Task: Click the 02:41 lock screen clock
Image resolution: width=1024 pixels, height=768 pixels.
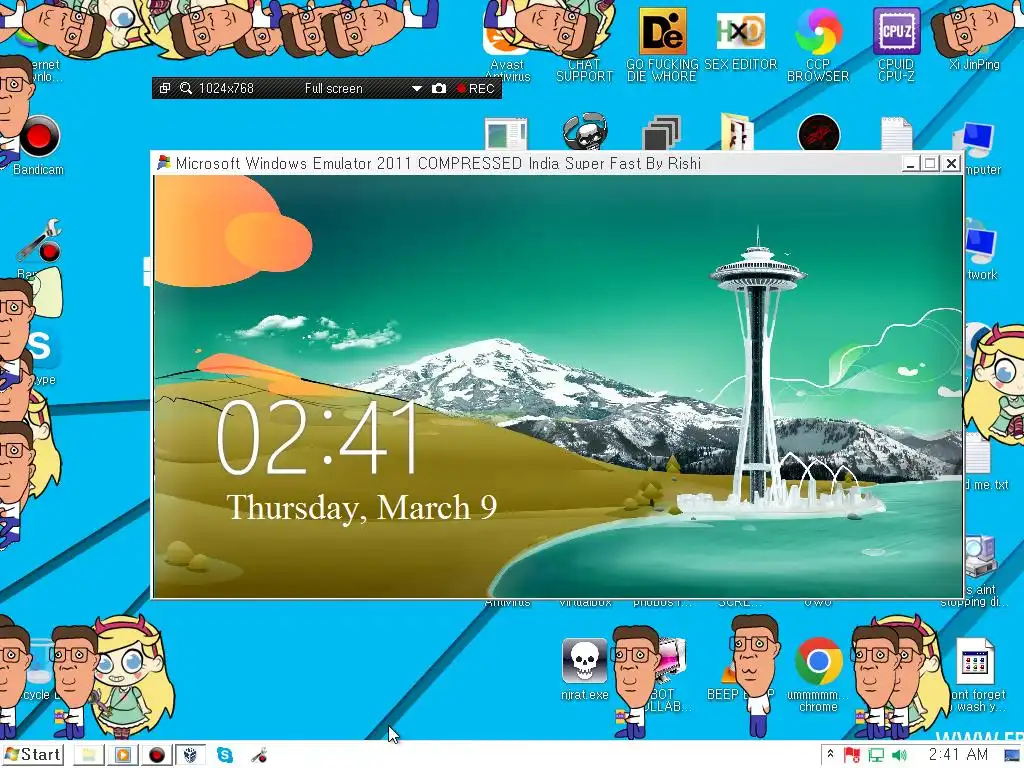Action: (317, 436)
